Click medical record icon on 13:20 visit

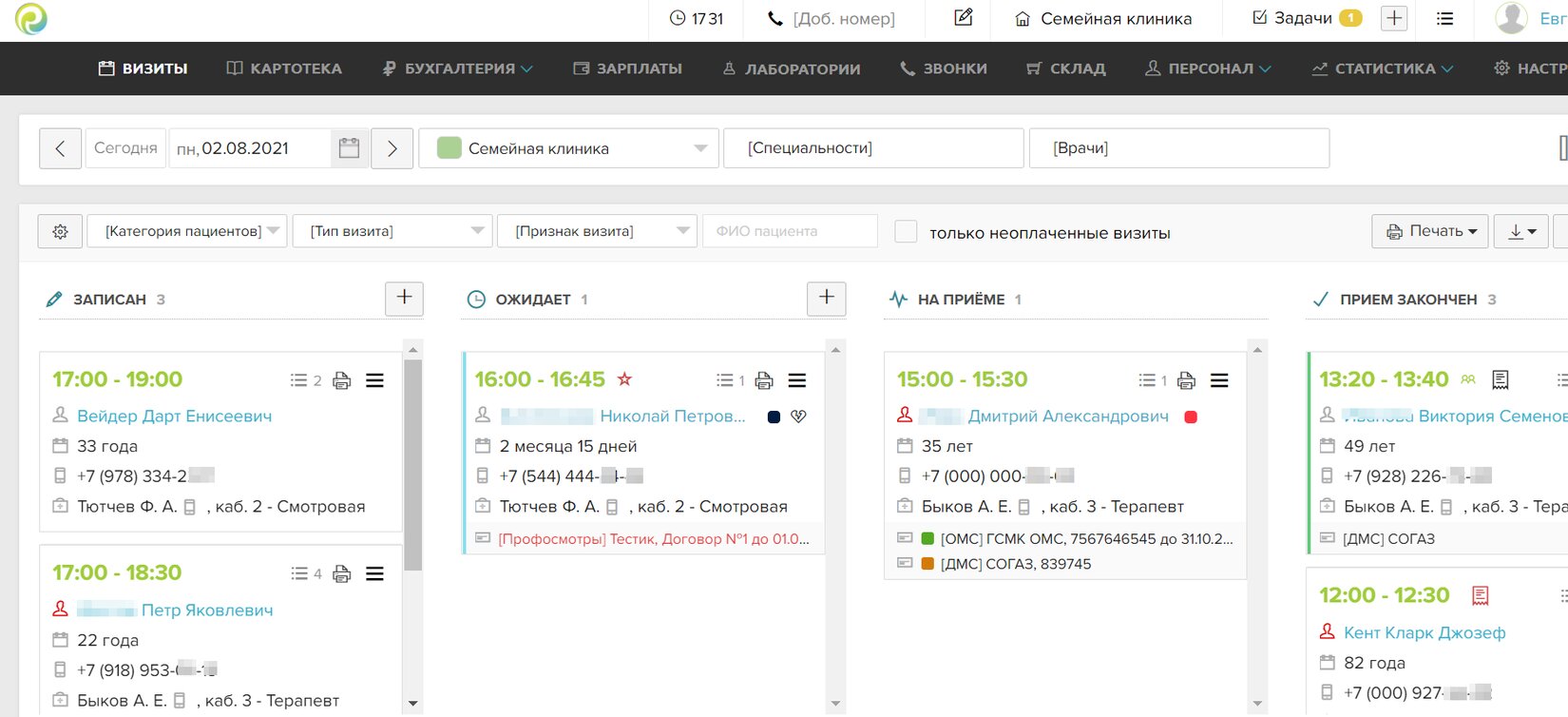(x=1501, y=379)
